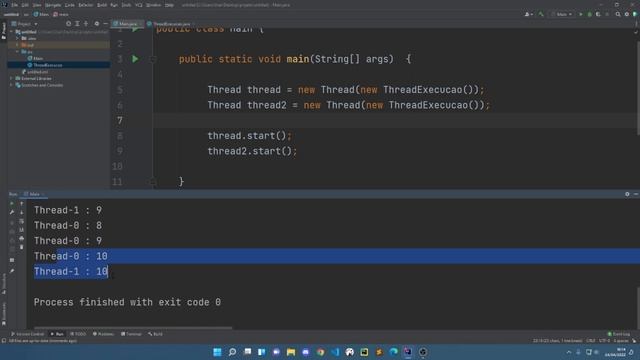Expand all in Project panel toolbar
The width and height of the screenshot is (640, 360).
pyautogui.click(x=77, y=24)
